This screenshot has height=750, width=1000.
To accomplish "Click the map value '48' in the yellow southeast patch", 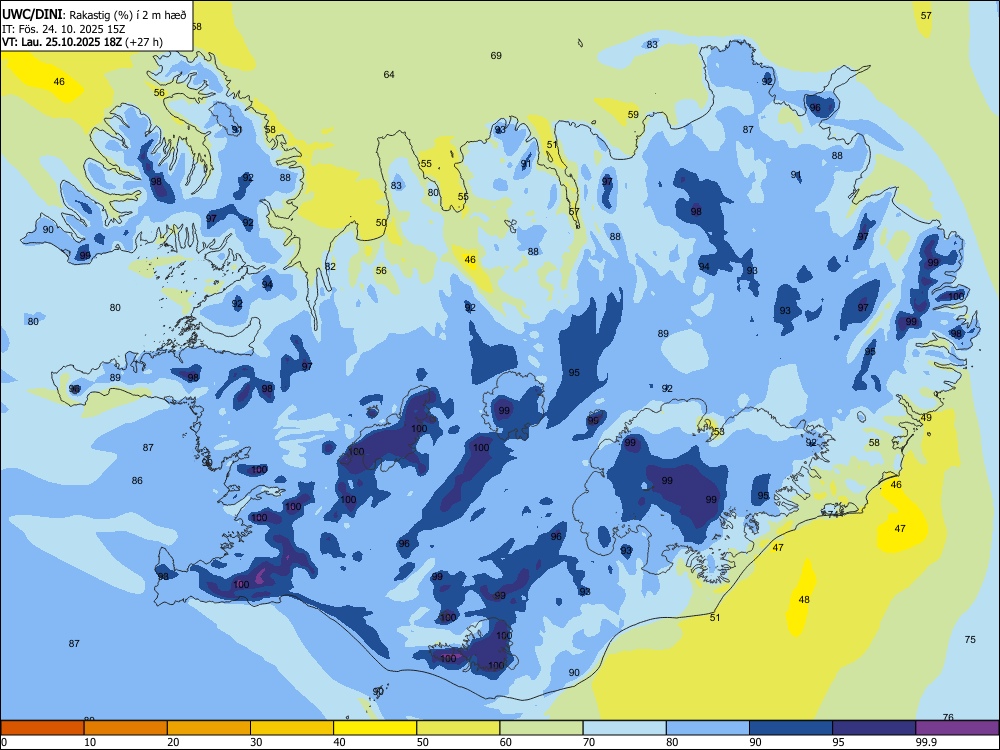I will pos(804,599).
